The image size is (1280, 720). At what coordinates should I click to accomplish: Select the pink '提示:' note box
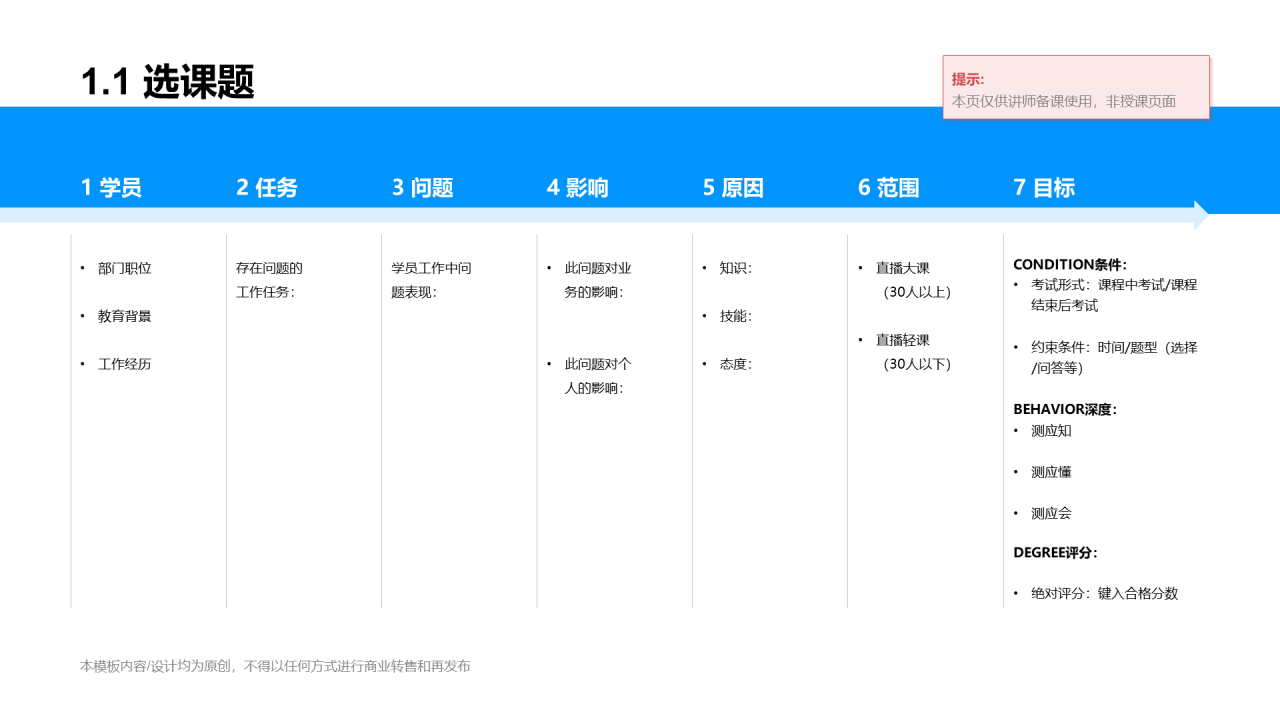coord(1076,87)
